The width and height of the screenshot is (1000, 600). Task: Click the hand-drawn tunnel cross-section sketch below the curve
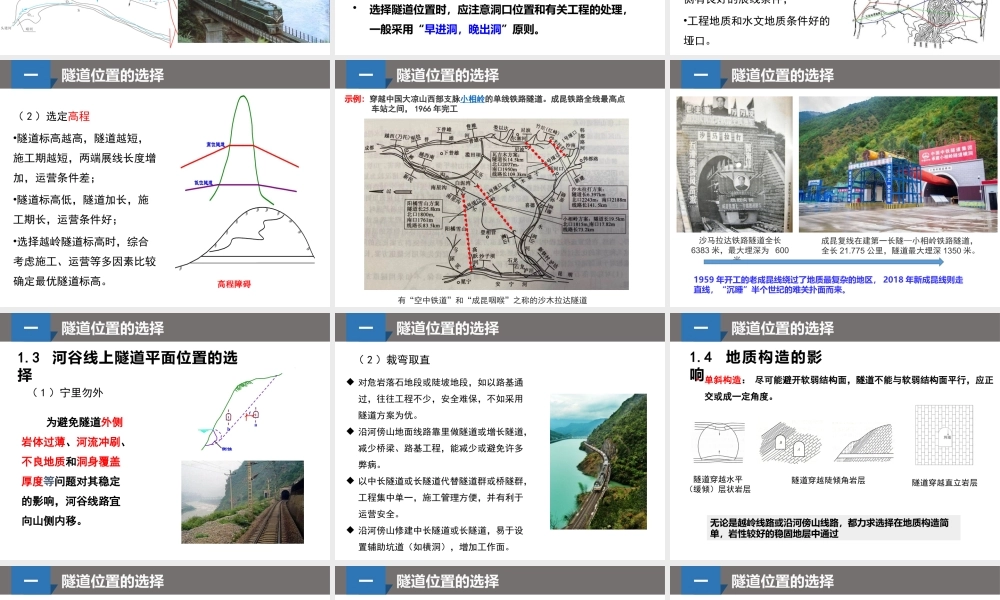coord(246,237)
